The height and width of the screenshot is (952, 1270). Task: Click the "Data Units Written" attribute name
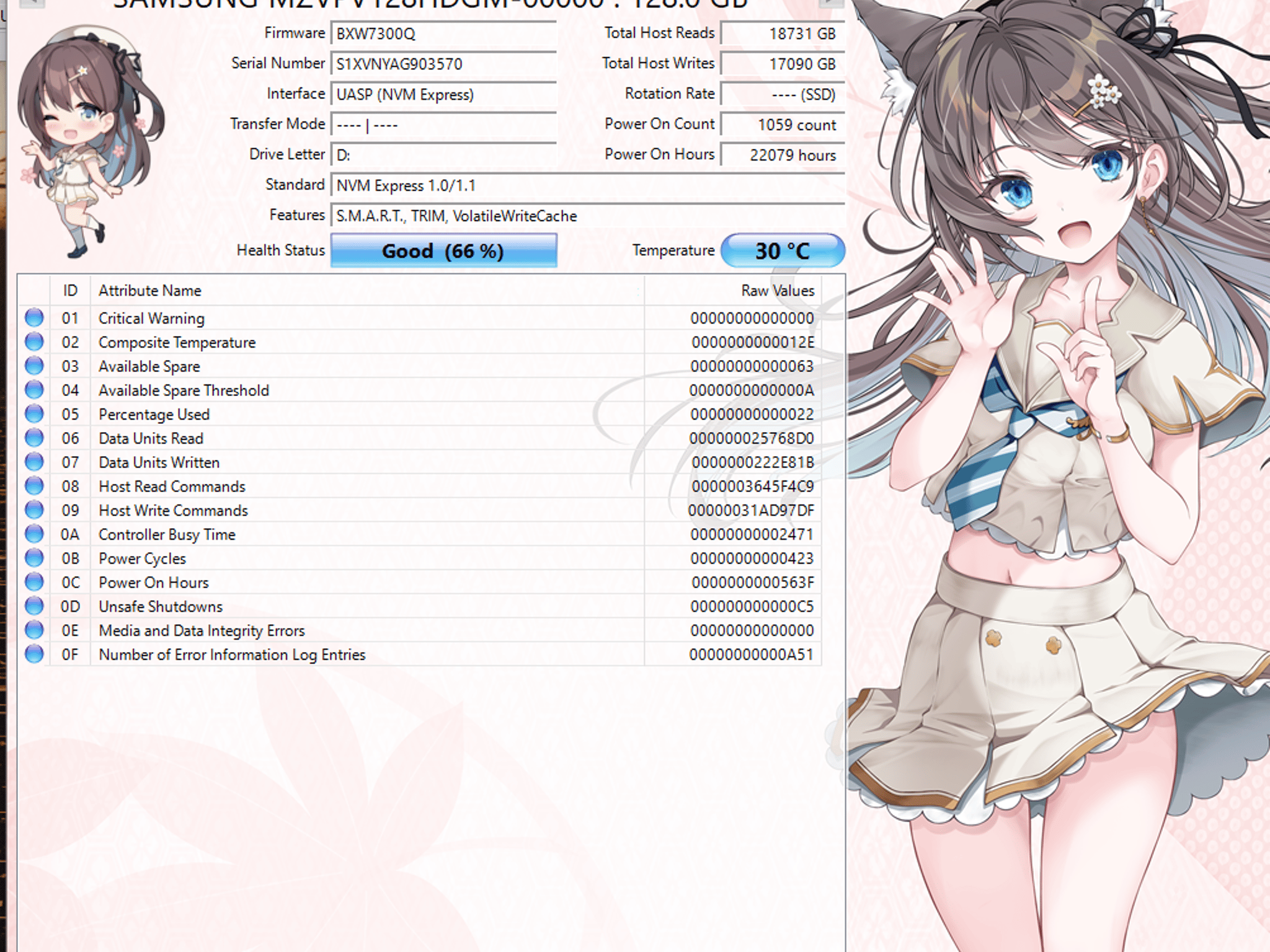click(159, 463)
